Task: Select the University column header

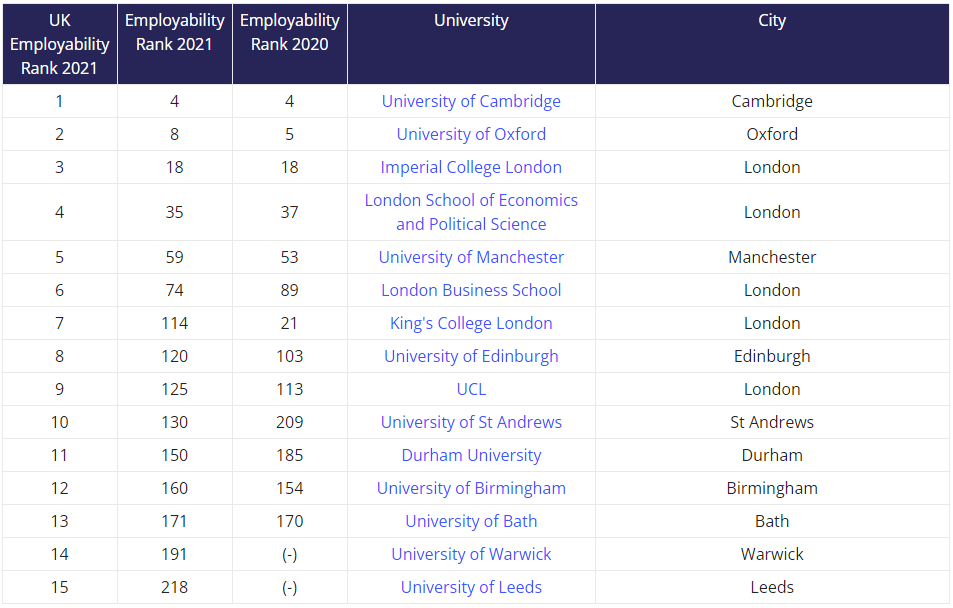Action: [x=471, y=20]
